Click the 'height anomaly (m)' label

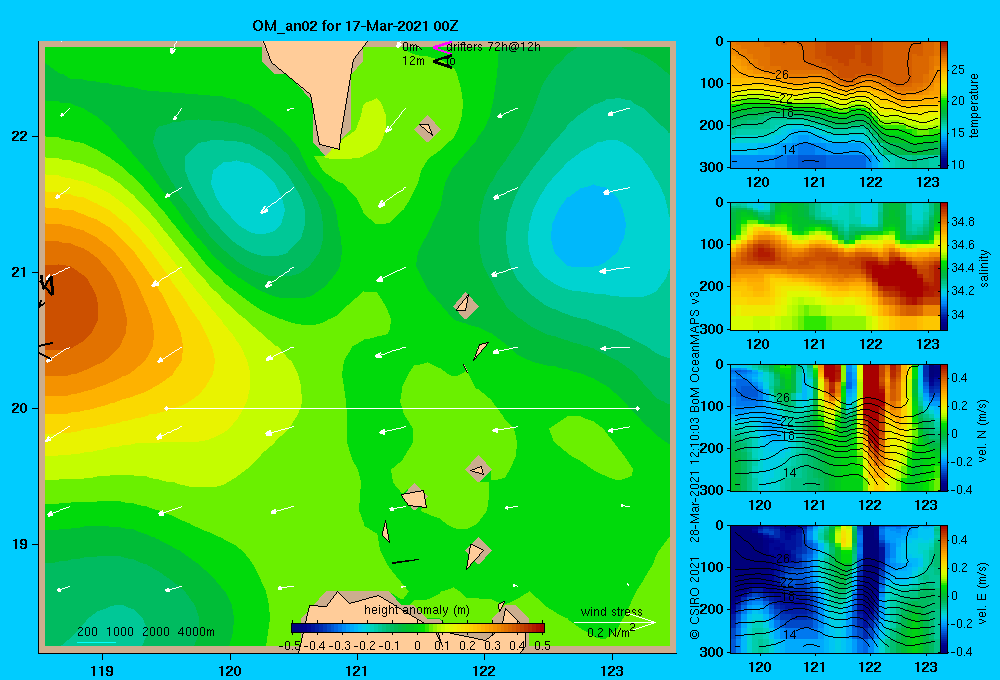(417, 610)
